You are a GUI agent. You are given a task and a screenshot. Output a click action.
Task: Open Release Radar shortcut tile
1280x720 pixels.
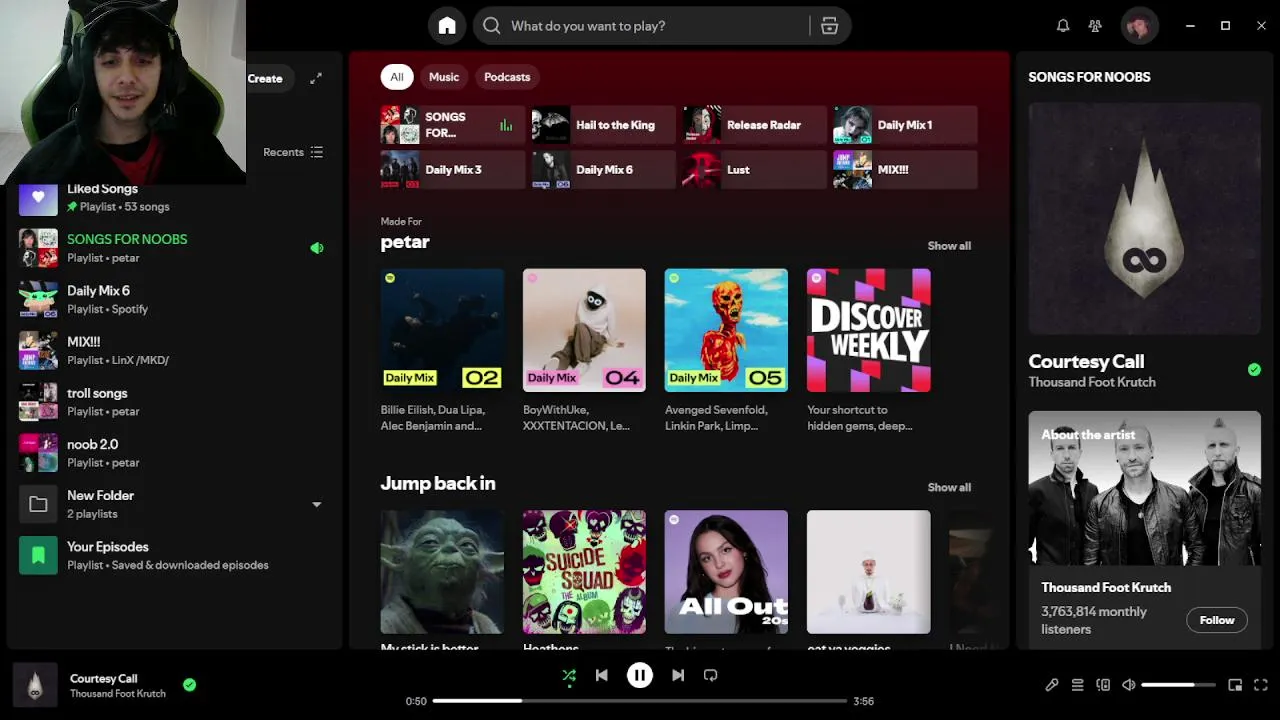[754, 125]
